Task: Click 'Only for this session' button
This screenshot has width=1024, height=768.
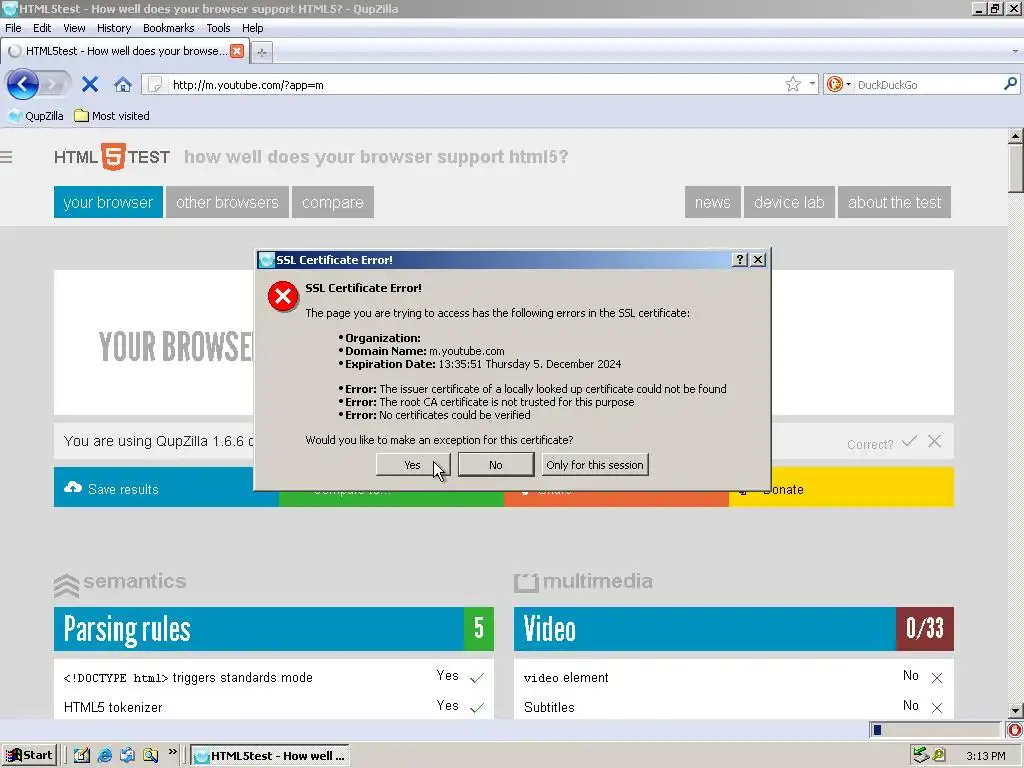Action: click(x=594, y=465)
